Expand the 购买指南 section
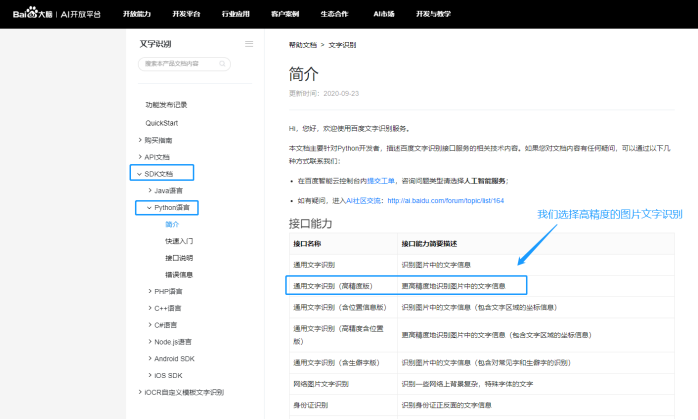Image resolution: width=698 pixels, height=420 pixels. 140,140
